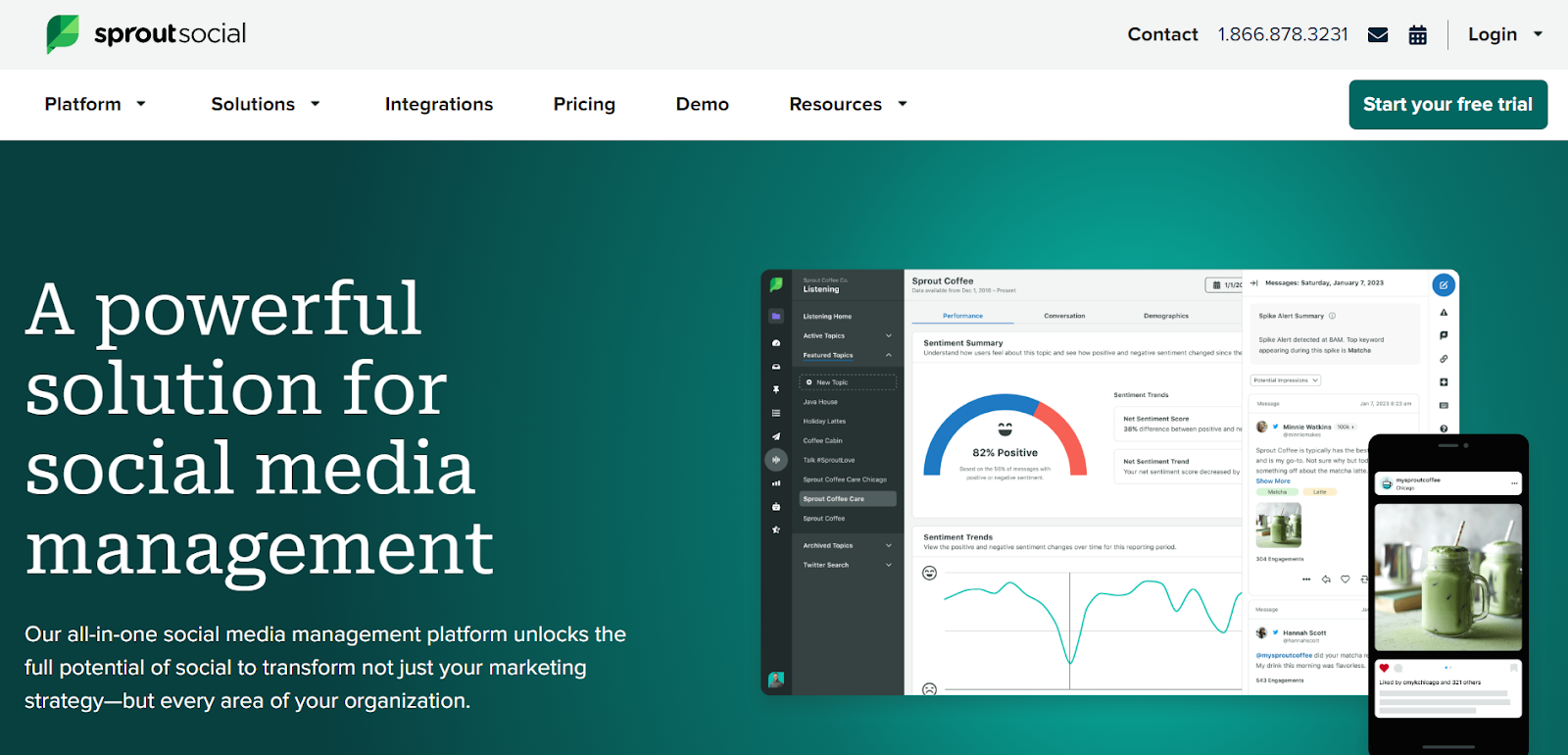Expand the Solutions menu

coord(266,104)
